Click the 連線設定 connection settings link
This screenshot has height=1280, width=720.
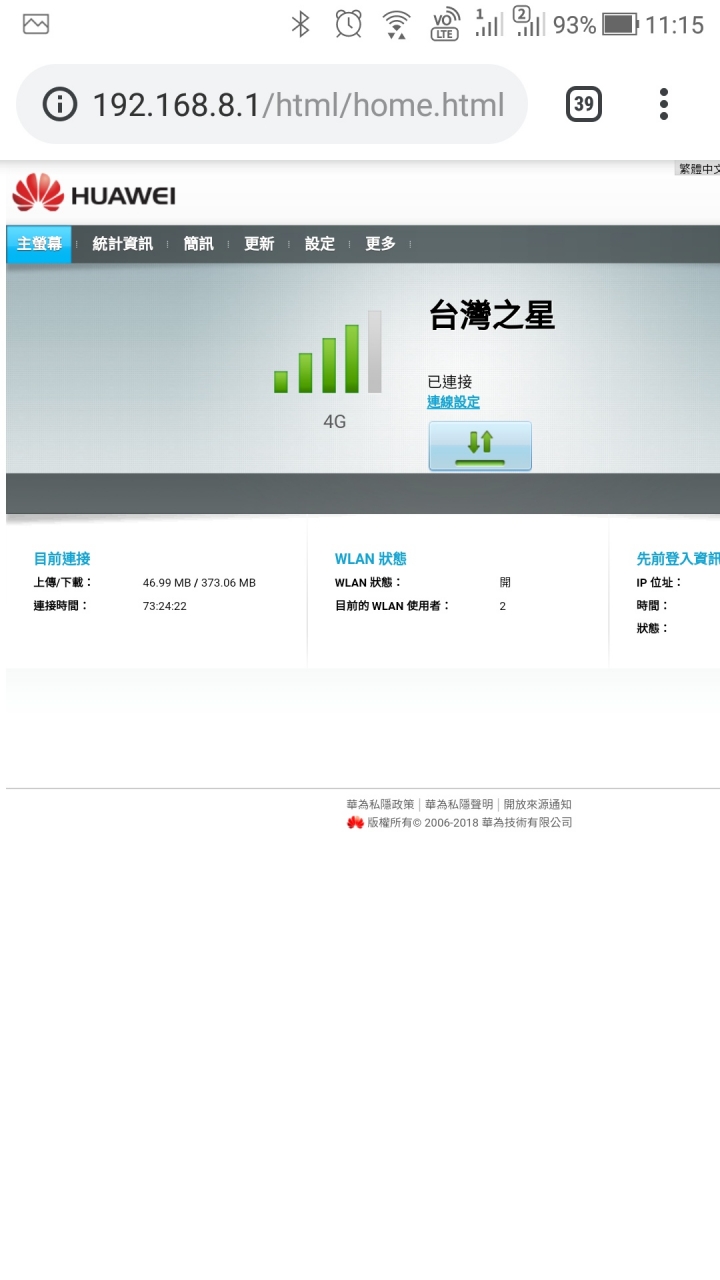pyautogui.click(x=453, y=402)
